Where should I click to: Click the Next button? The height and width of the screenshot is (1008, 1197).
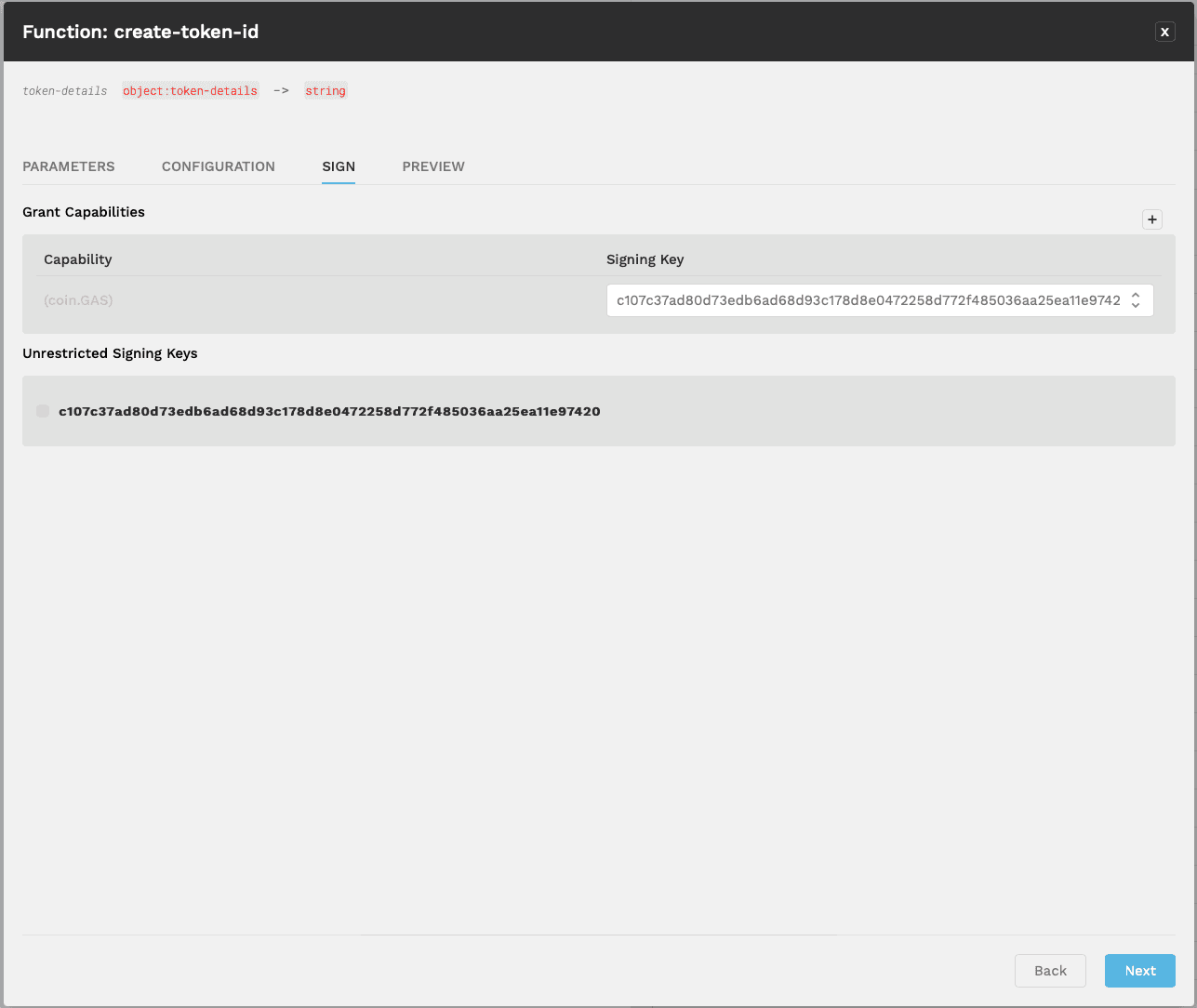1140,971
